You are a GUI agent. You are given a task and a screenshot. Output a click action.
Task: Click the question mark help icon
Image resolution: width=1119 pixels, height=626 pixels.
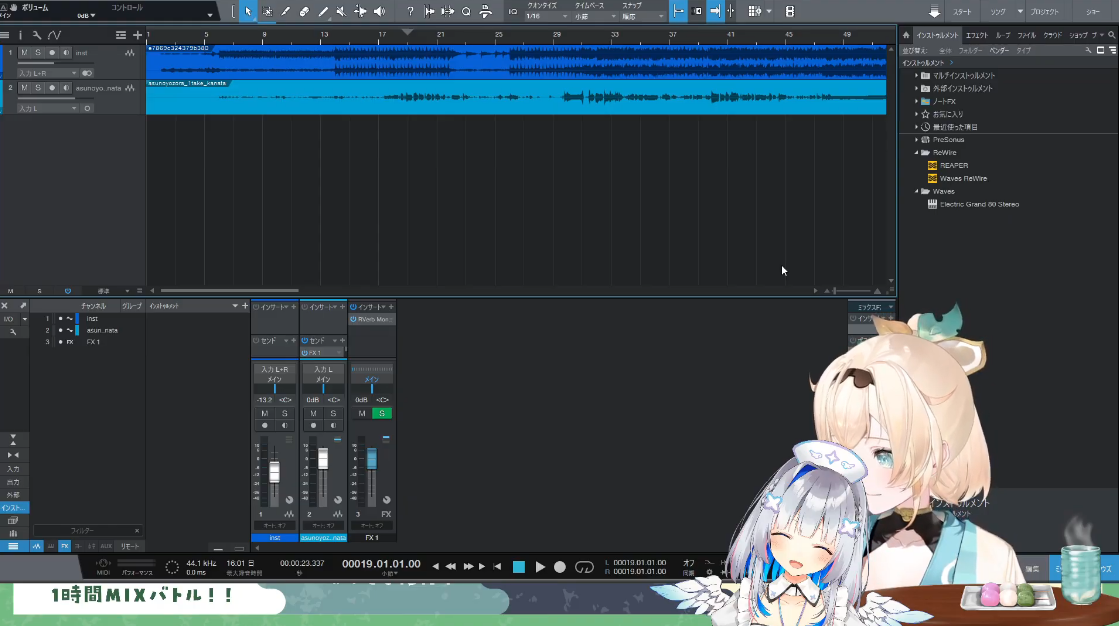pyautogui.click(x=410, y=11)
